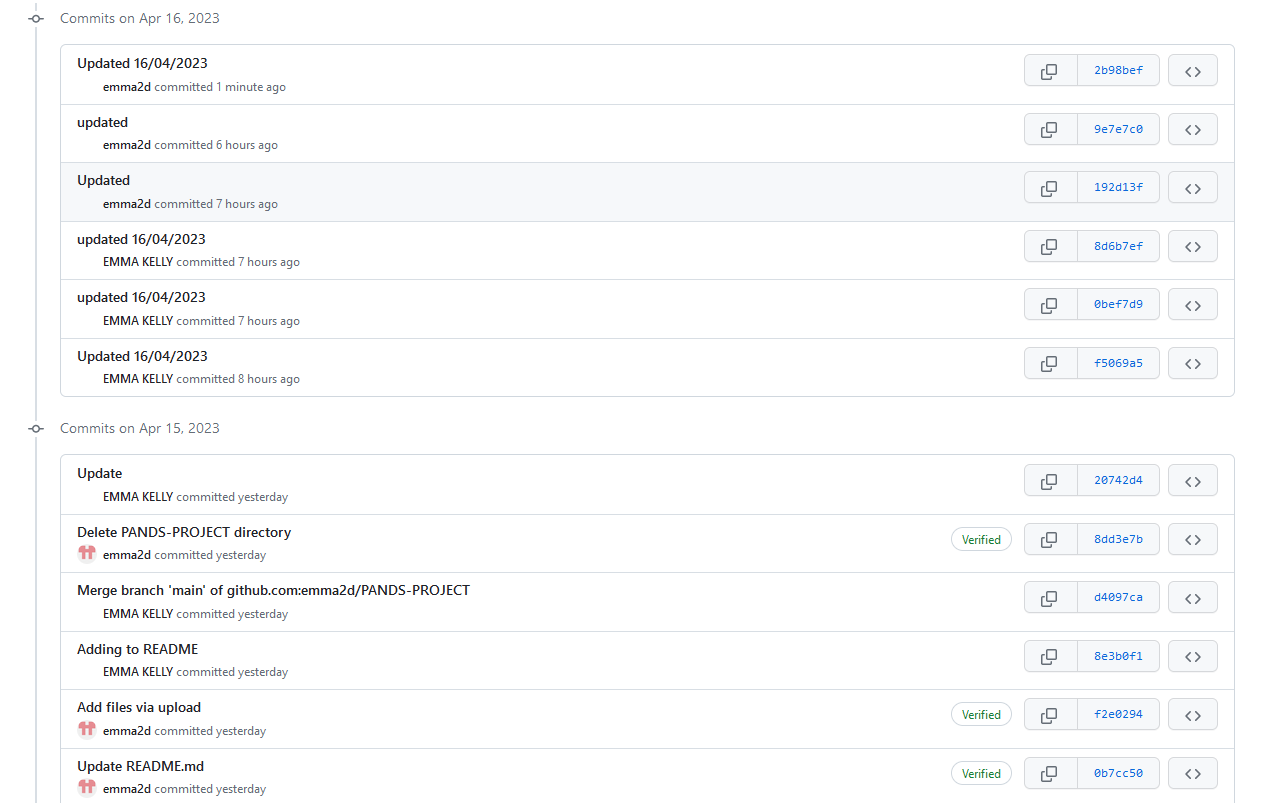Screen dimensions: 1288x803
Task: View emma2d's profile from latest commit
Action: [x=127, y=87]
